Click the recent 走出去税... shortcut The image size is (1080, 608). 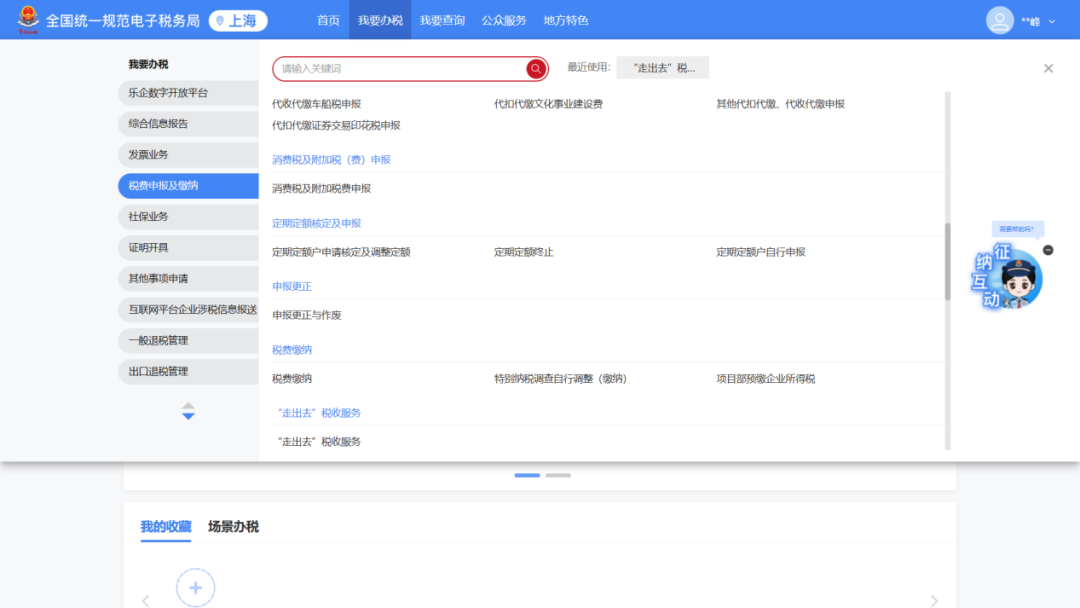click(x=663, y=67)
